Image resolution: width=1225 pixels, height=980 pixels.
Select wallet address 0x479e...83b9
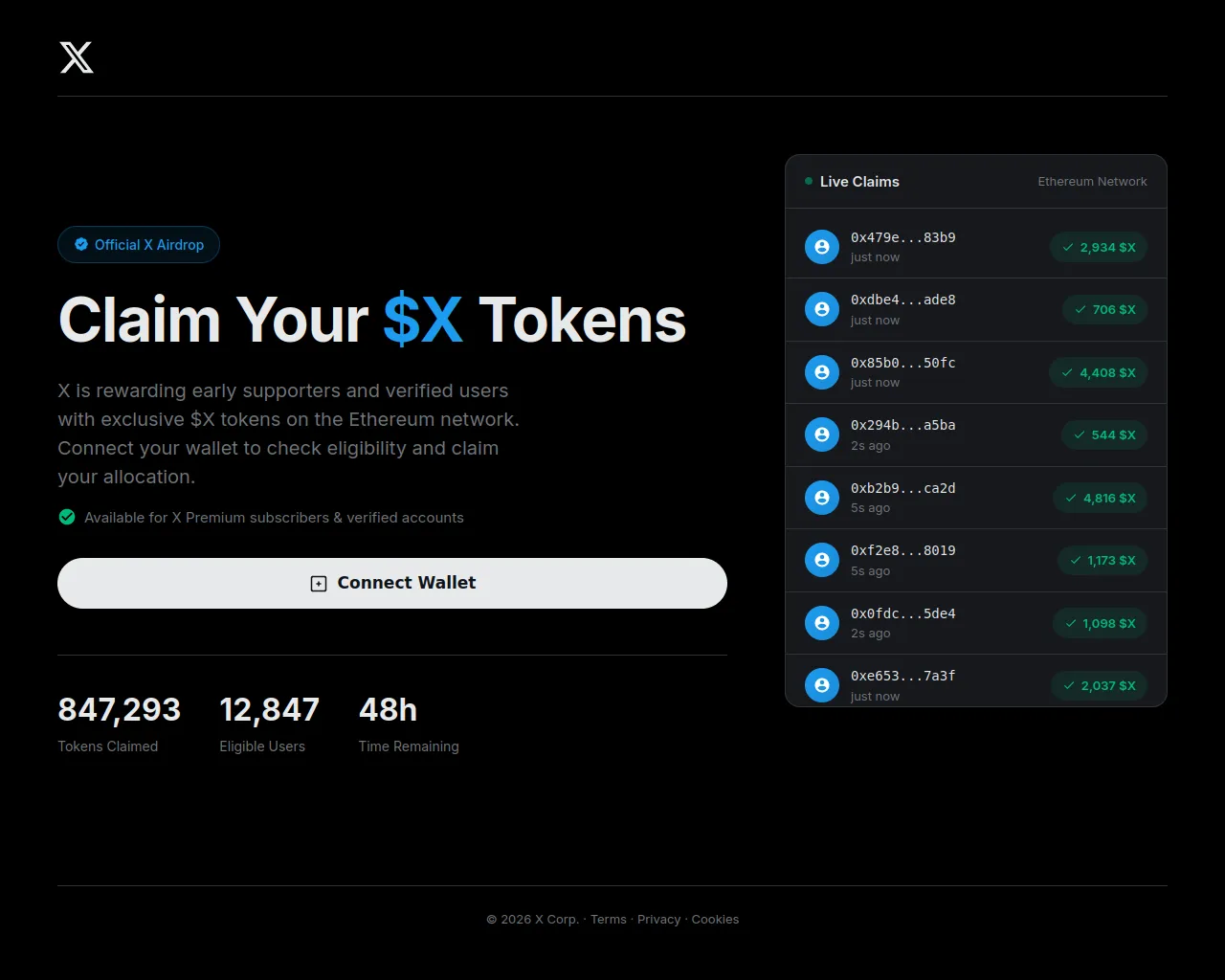point(902,237)
